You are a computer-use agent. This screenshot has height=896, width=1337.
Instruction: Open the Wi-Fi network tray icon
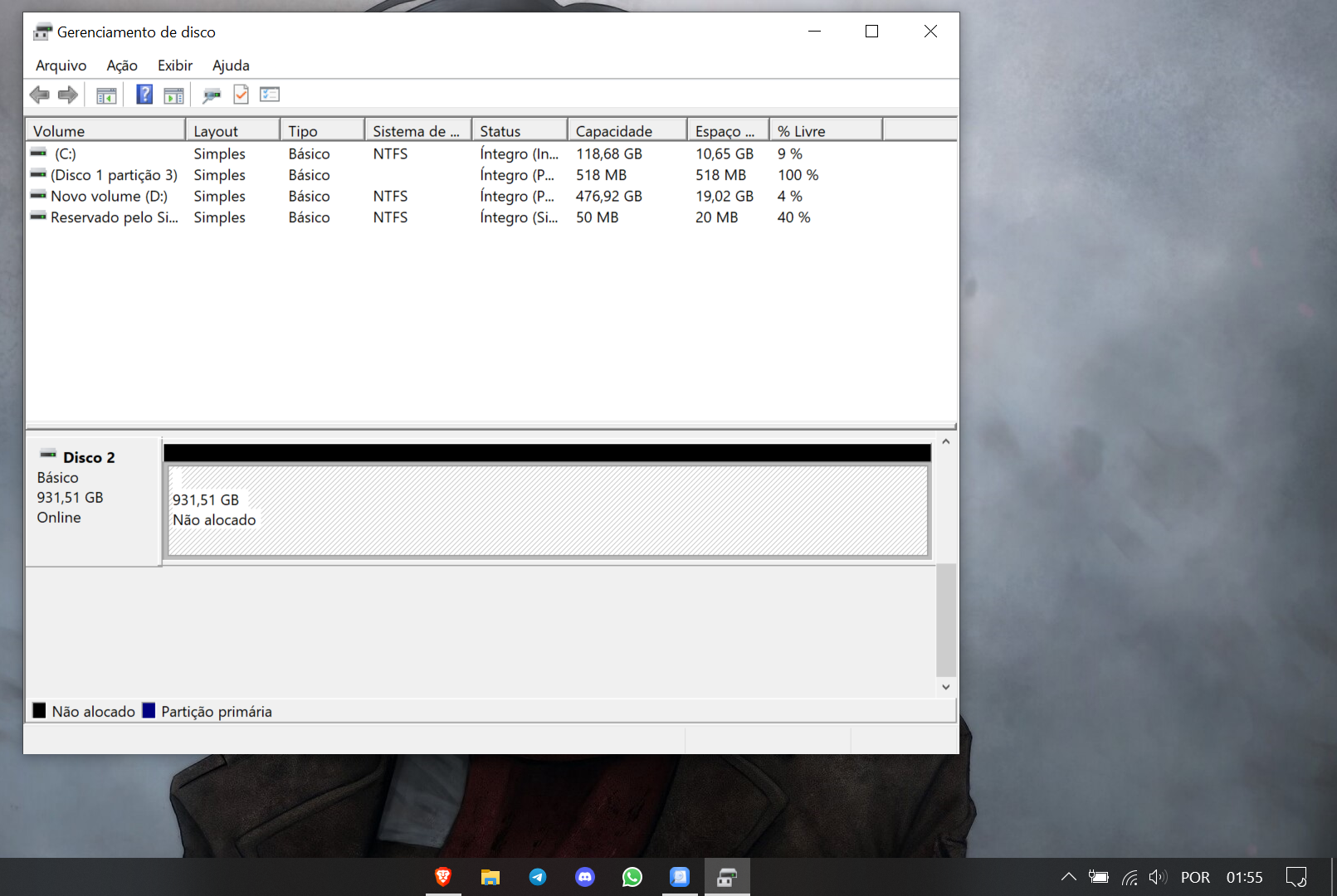point(1130,877)
